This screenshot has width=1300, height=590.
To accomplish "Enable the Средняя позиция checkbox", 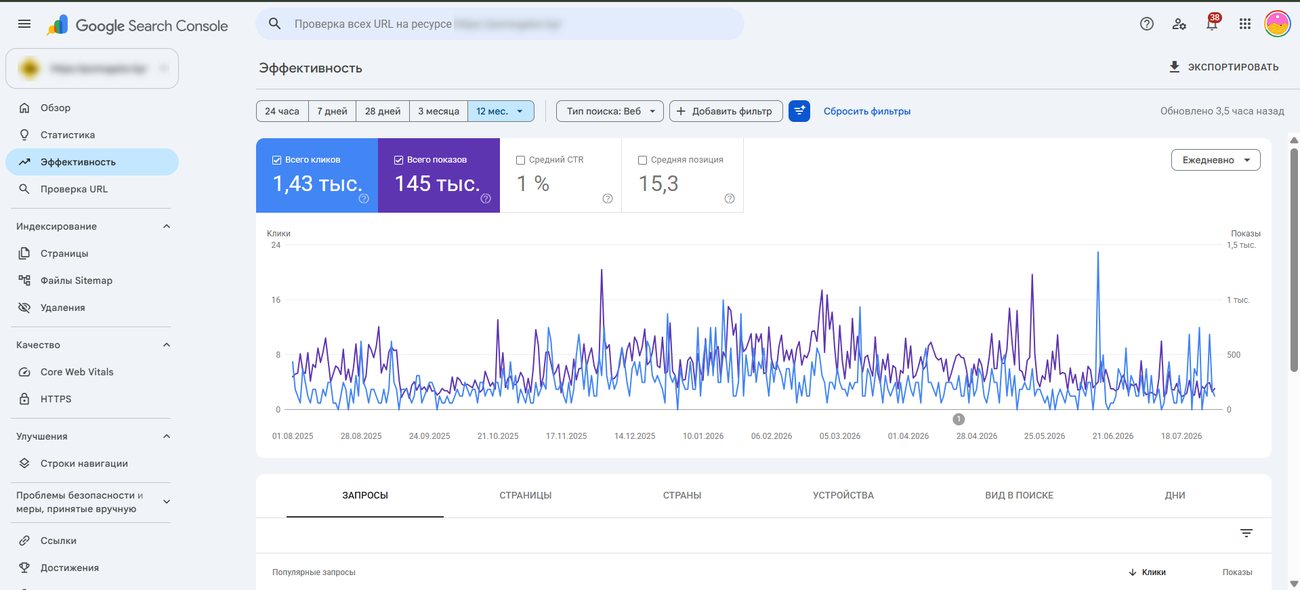I will 642,159.
